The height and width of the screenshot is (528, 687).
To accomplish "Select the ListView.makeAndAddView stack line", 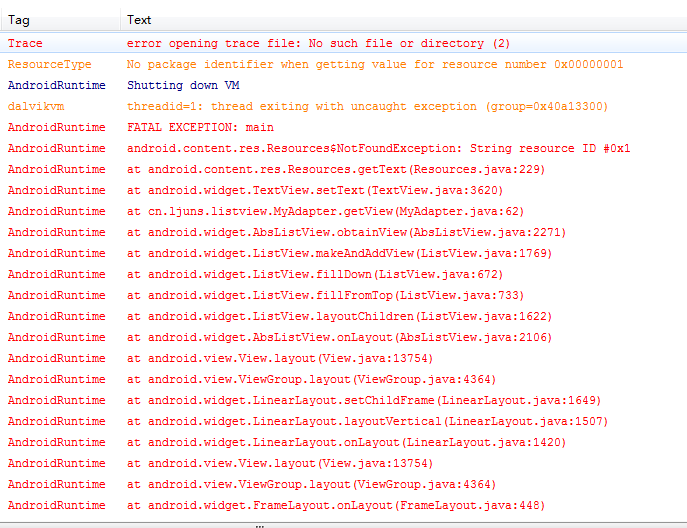I will [x=344, y=254].
